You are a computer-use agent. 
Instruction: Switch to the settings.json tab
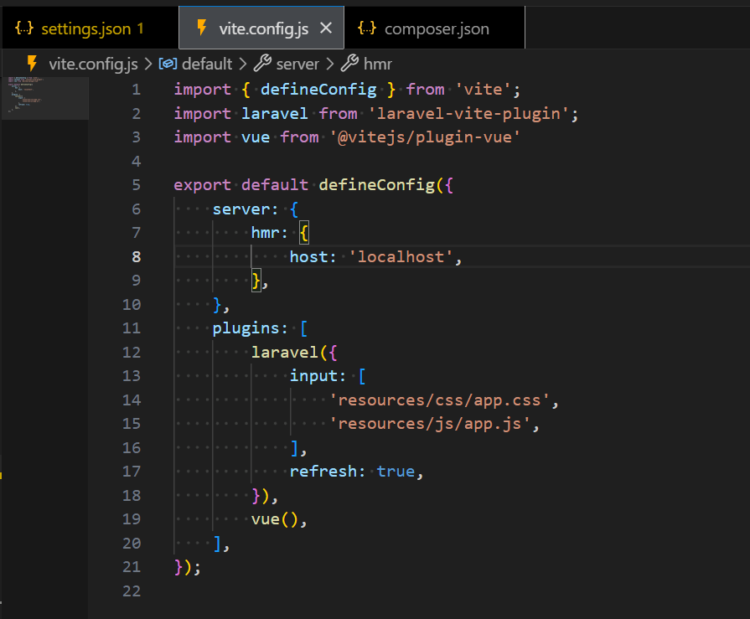tap(89, 29)
